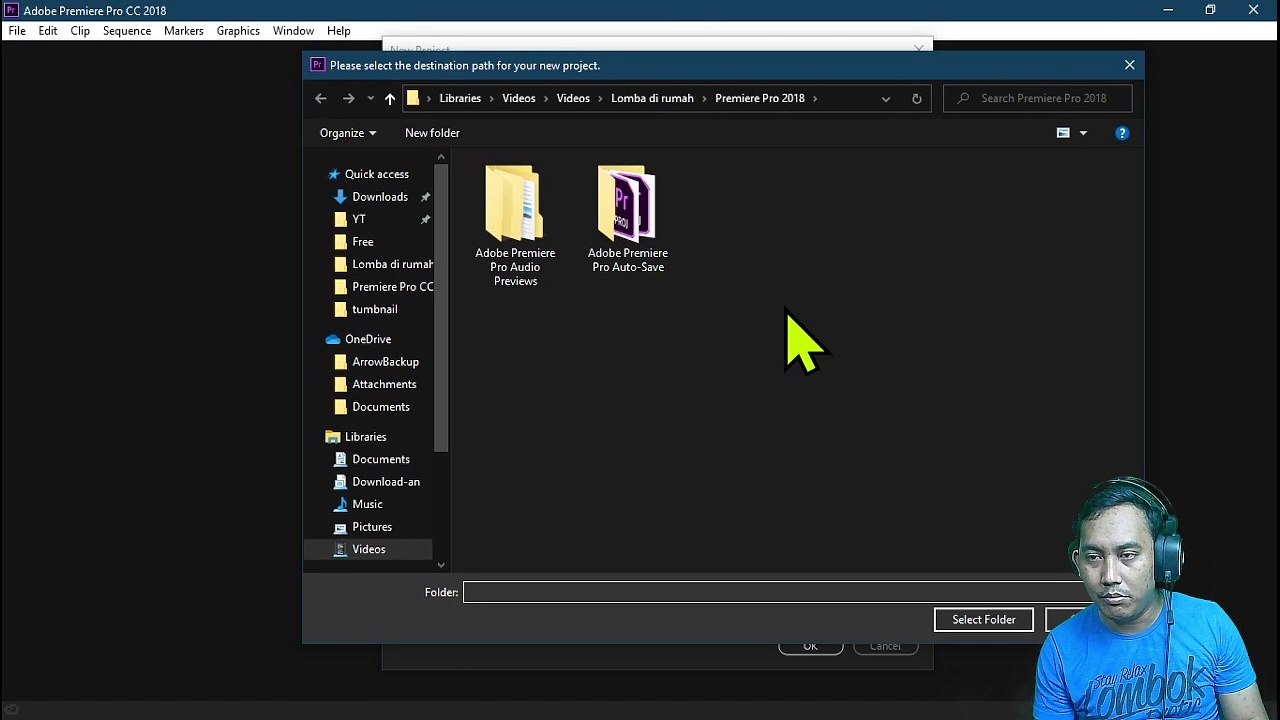Close the destination path dialog
Viewport: 1280px width, 720px height.
(1130, 65)
